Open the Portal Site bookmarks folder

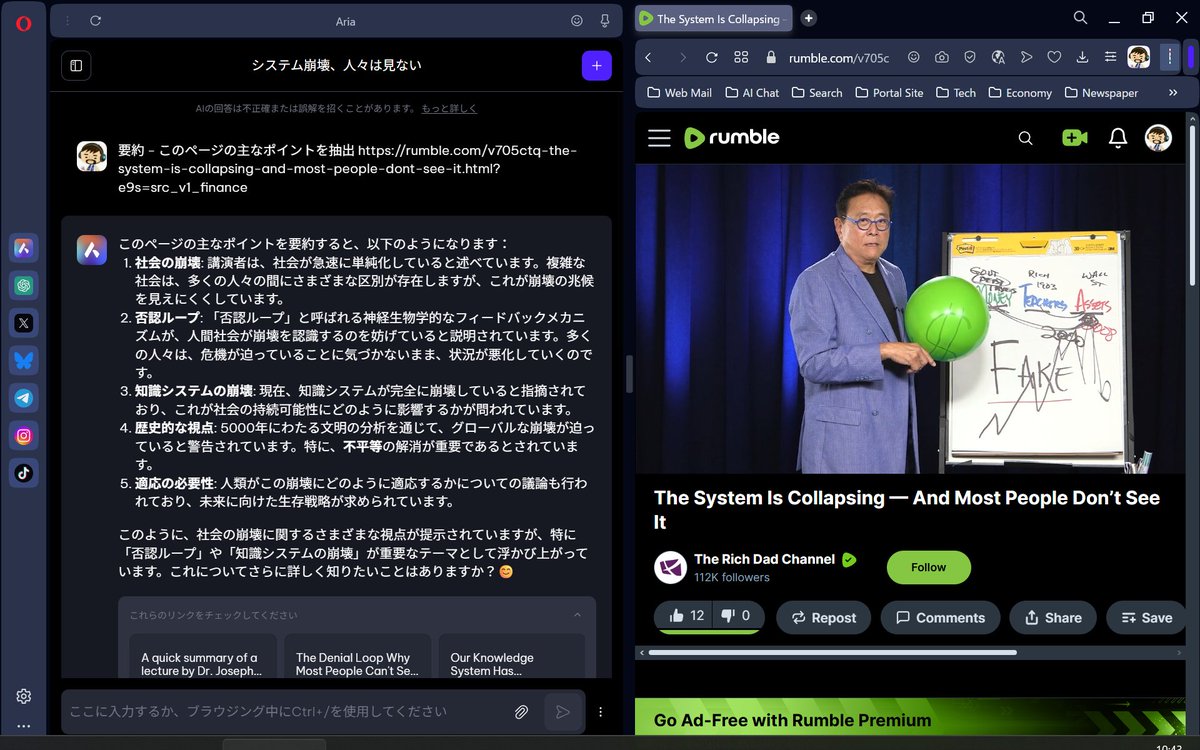pos(890,92)
